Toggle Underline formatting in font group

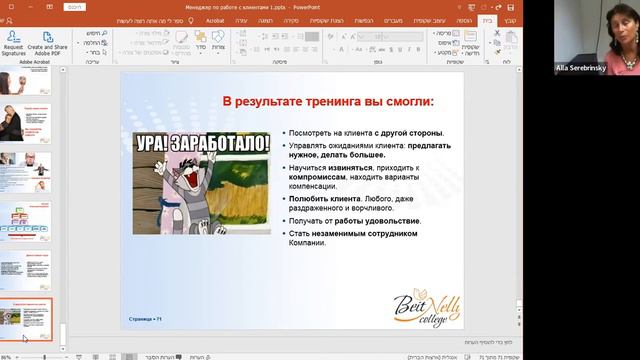(400, 49)
